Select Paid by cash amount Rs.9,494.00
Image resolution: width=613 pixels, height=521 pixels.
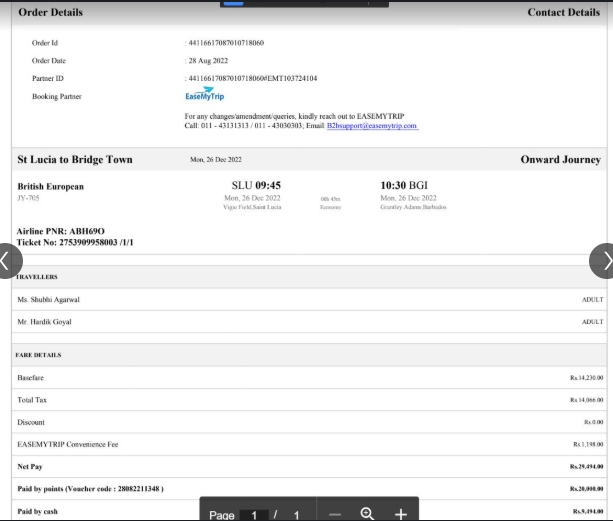click(x=588, y=512)
